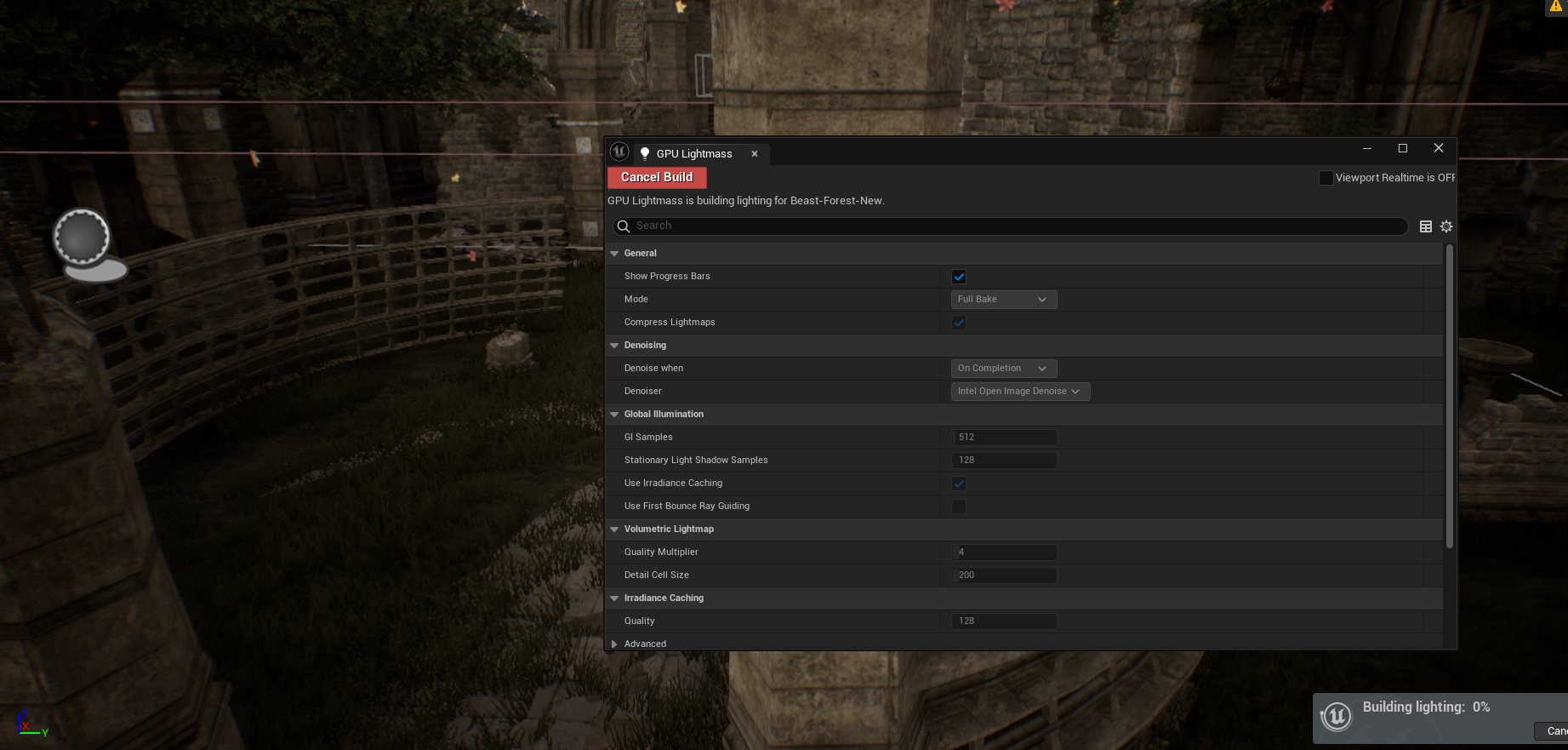This screenshot has width=1568, height=750.
Task: Open the Denoise when dropdown
Action: [x=1004, y=369]
